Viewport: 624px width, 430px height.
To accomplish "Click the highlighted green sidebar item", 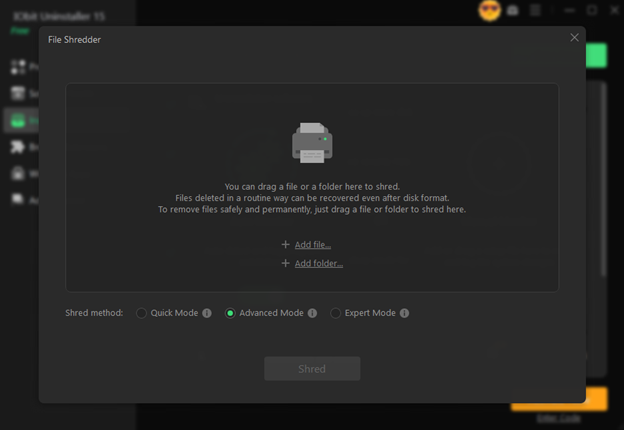I will coord(18,121).
